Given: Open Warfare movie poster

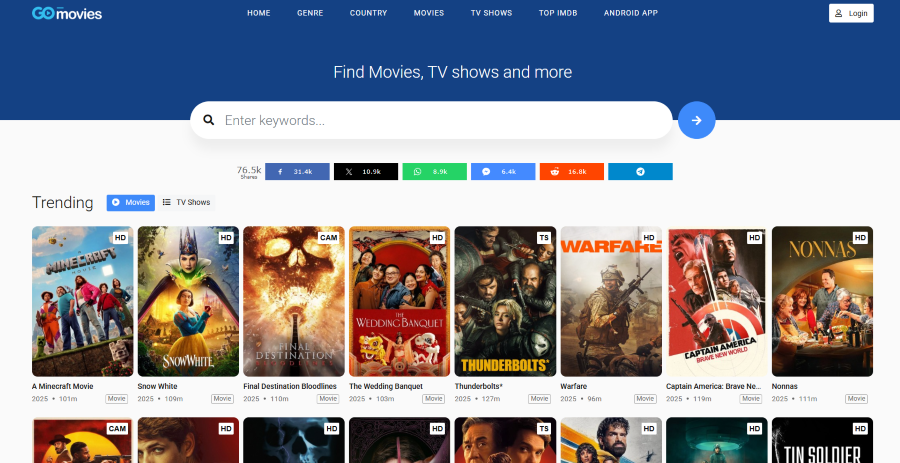Looking at the screenshot, I should click(x=611, y=301).
